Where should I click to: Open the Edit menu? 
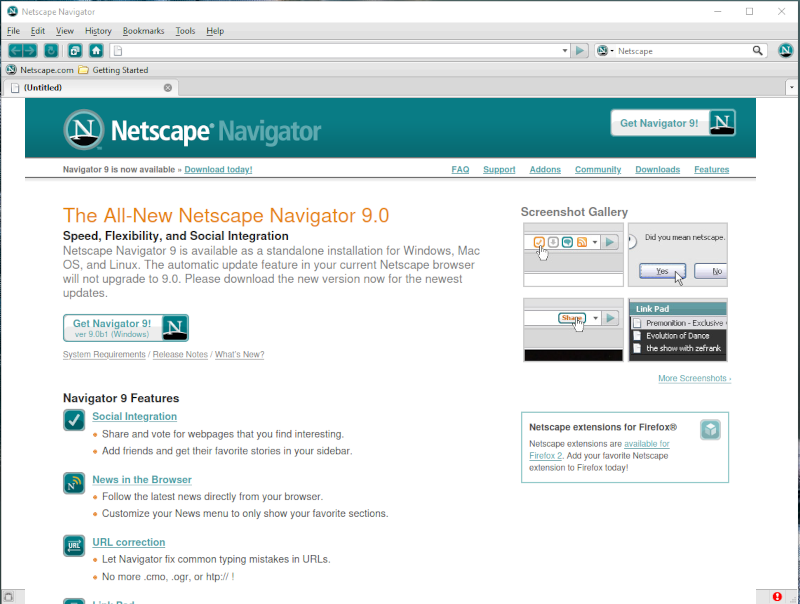coord(38,31)
